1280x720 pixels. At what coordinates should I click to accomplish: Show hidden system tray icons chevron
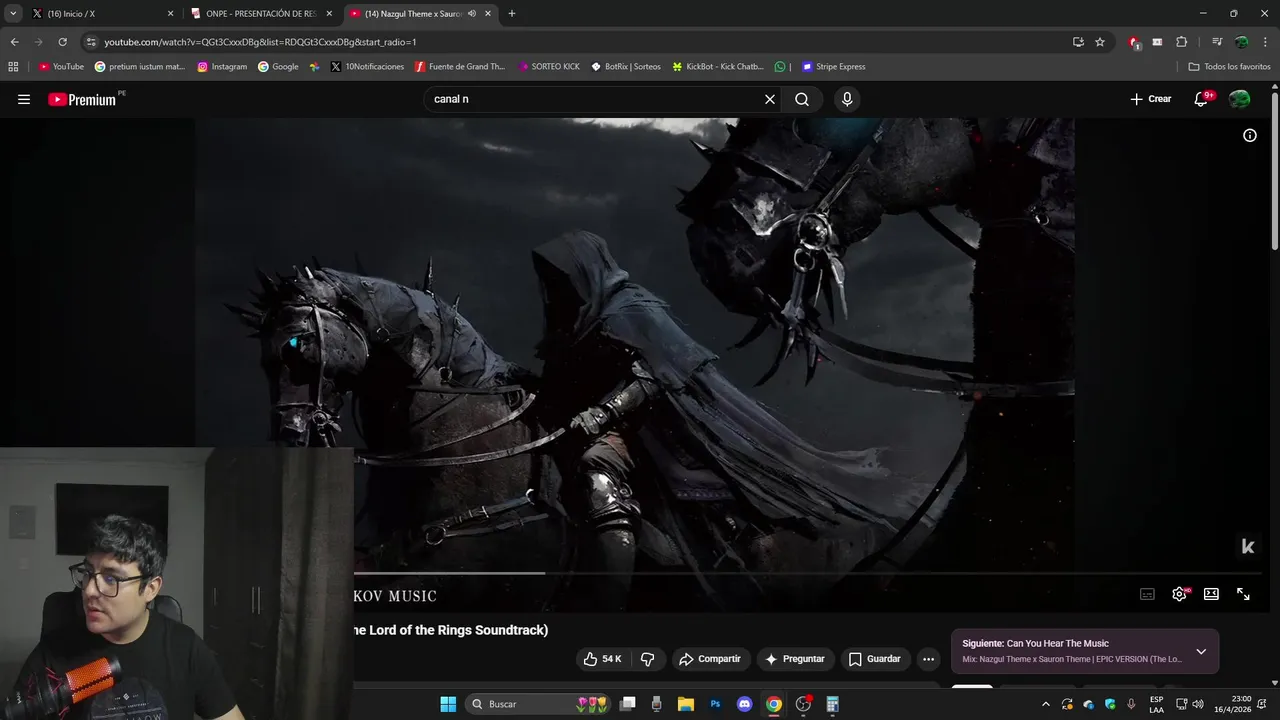1046,704
